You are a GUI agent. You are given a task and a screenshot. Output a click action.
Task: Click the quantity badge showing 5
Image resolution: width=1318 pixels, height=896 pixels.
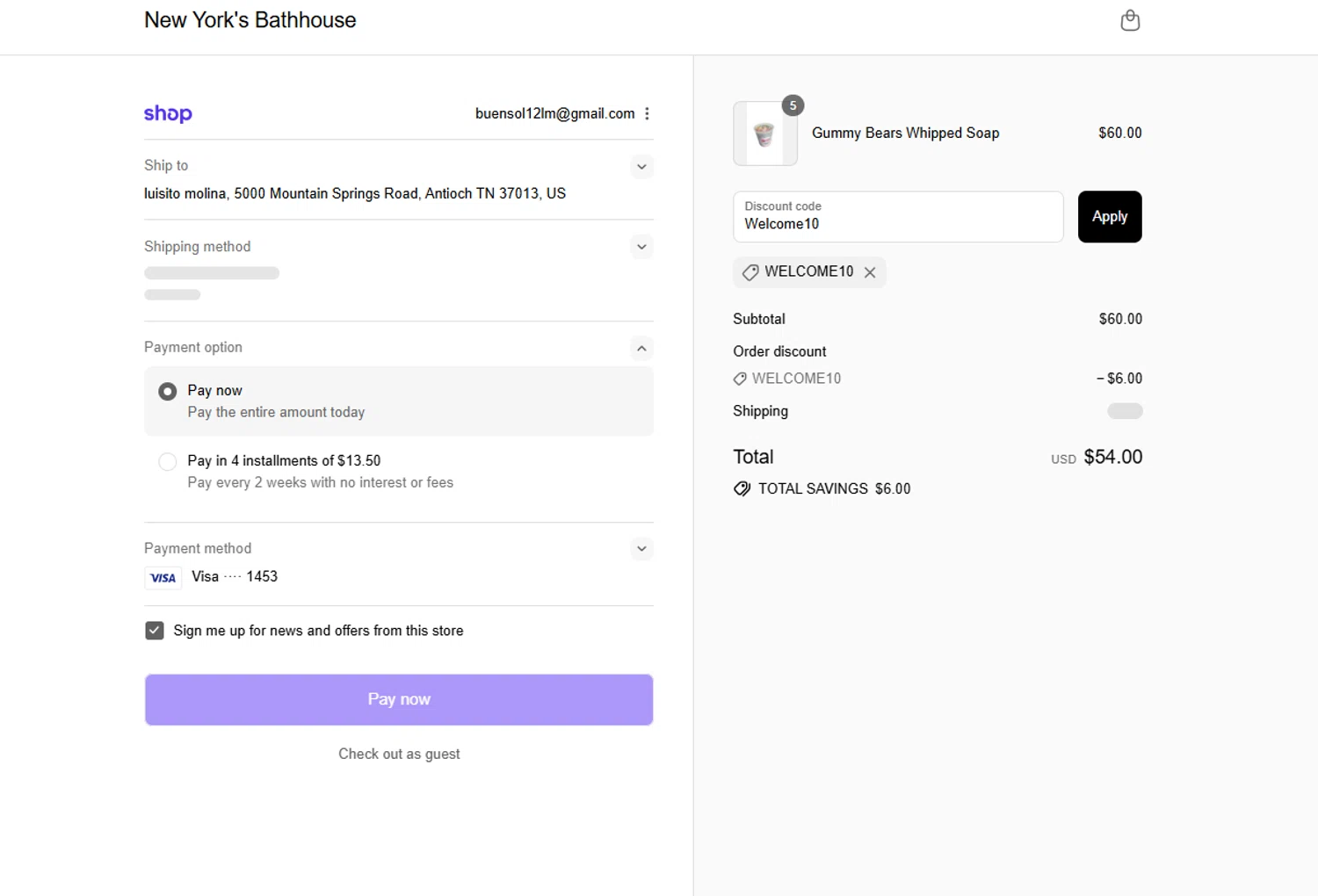[x=793, y=105]
